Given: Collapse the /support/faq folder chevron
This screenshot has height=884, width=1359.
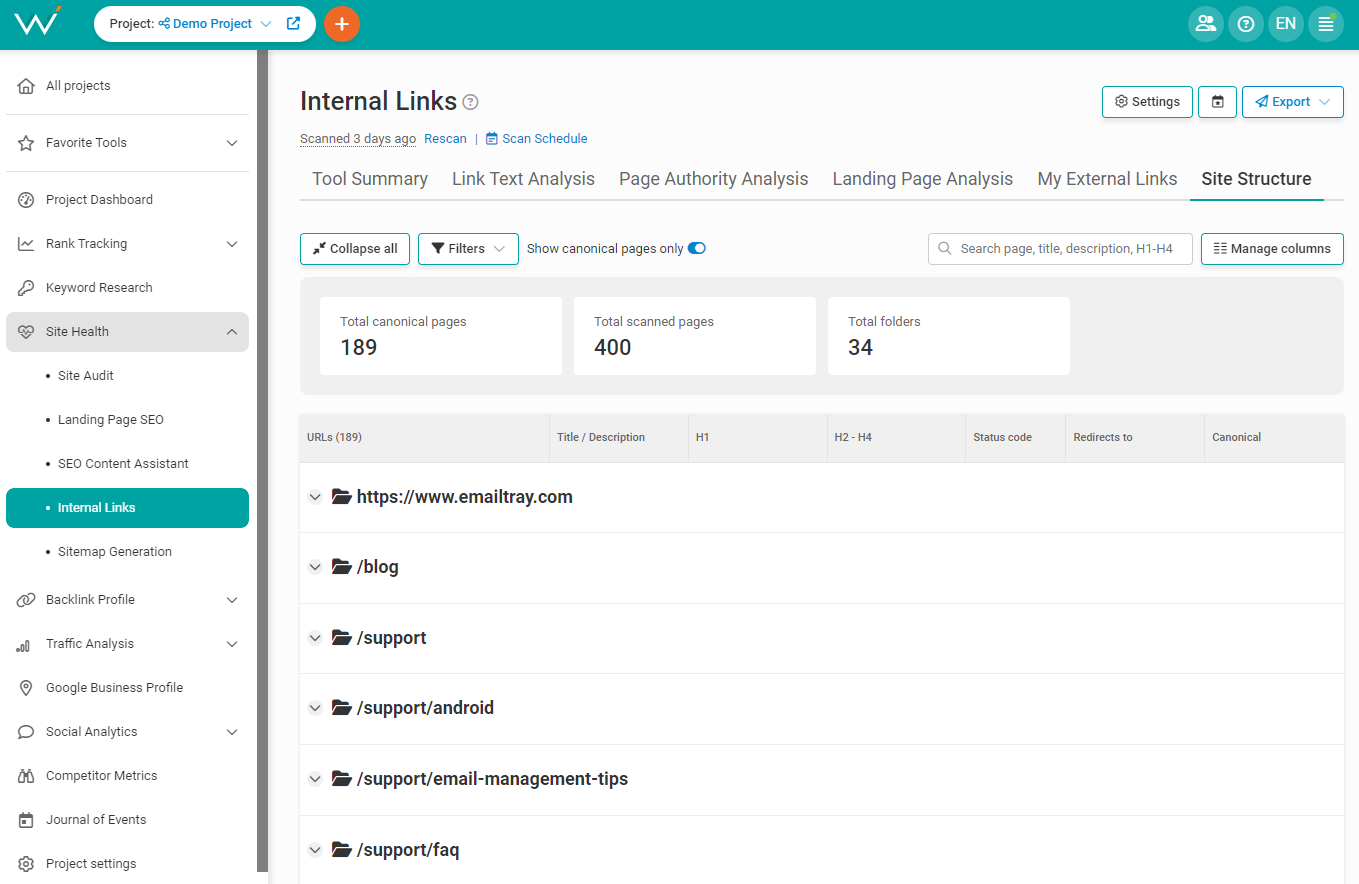Looking at the screenshot, I should click(x=315, y=850).
